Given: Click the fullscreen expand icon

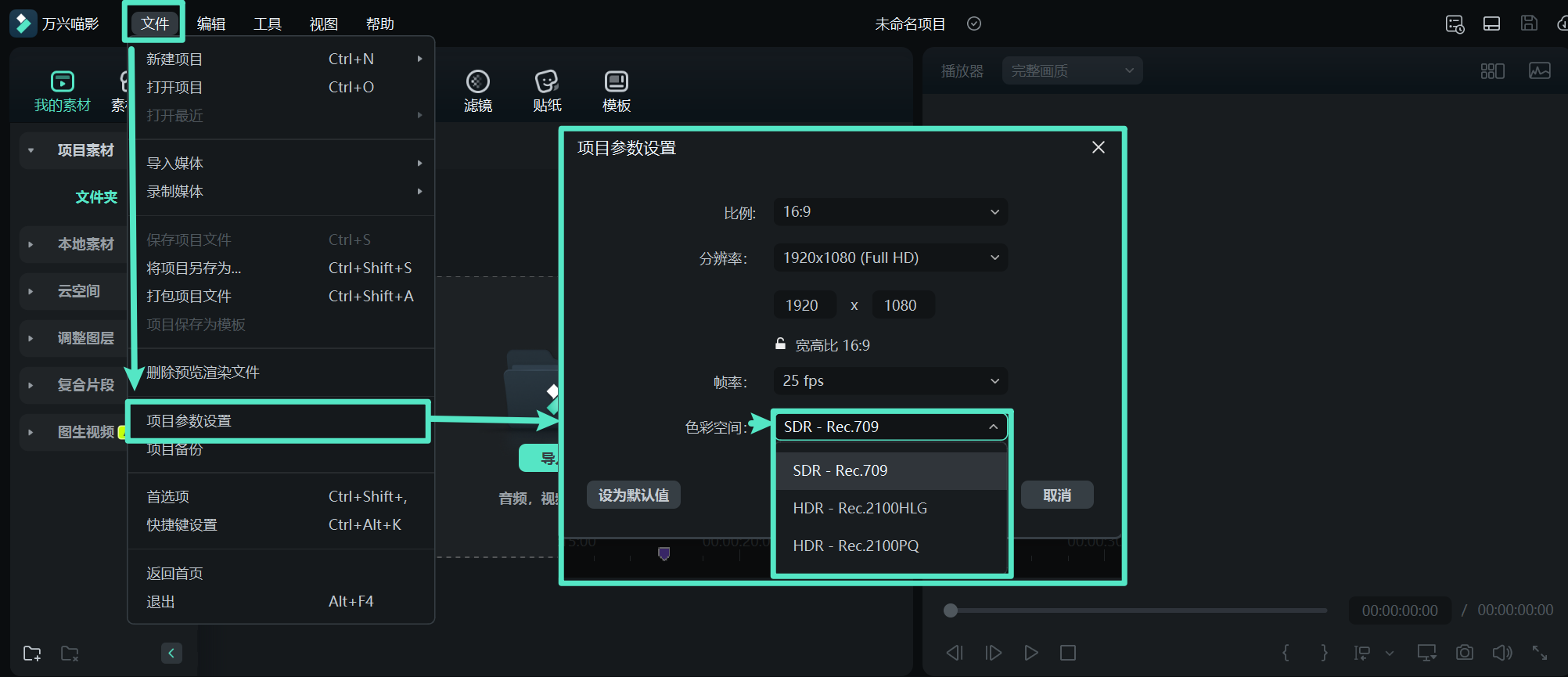Looking at the screenshot, I should pyautogui.click(x=1540, y=652).
